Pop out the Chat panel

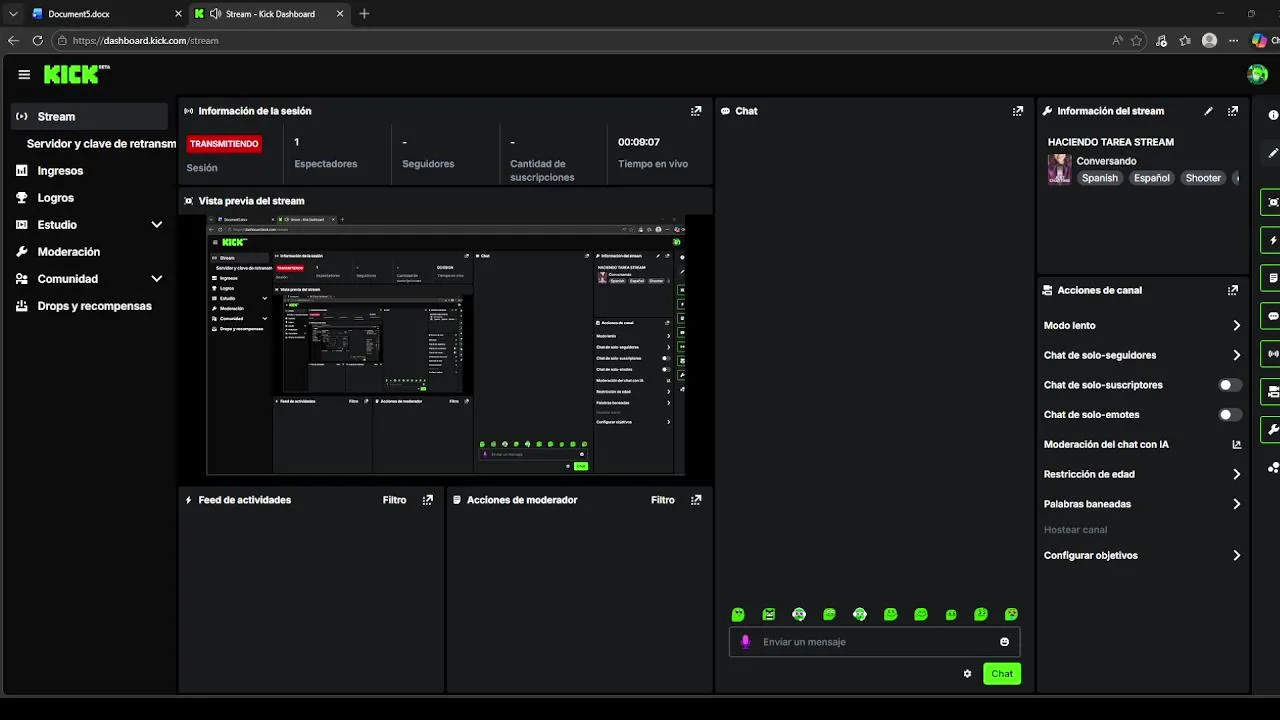pos(1018,111)
